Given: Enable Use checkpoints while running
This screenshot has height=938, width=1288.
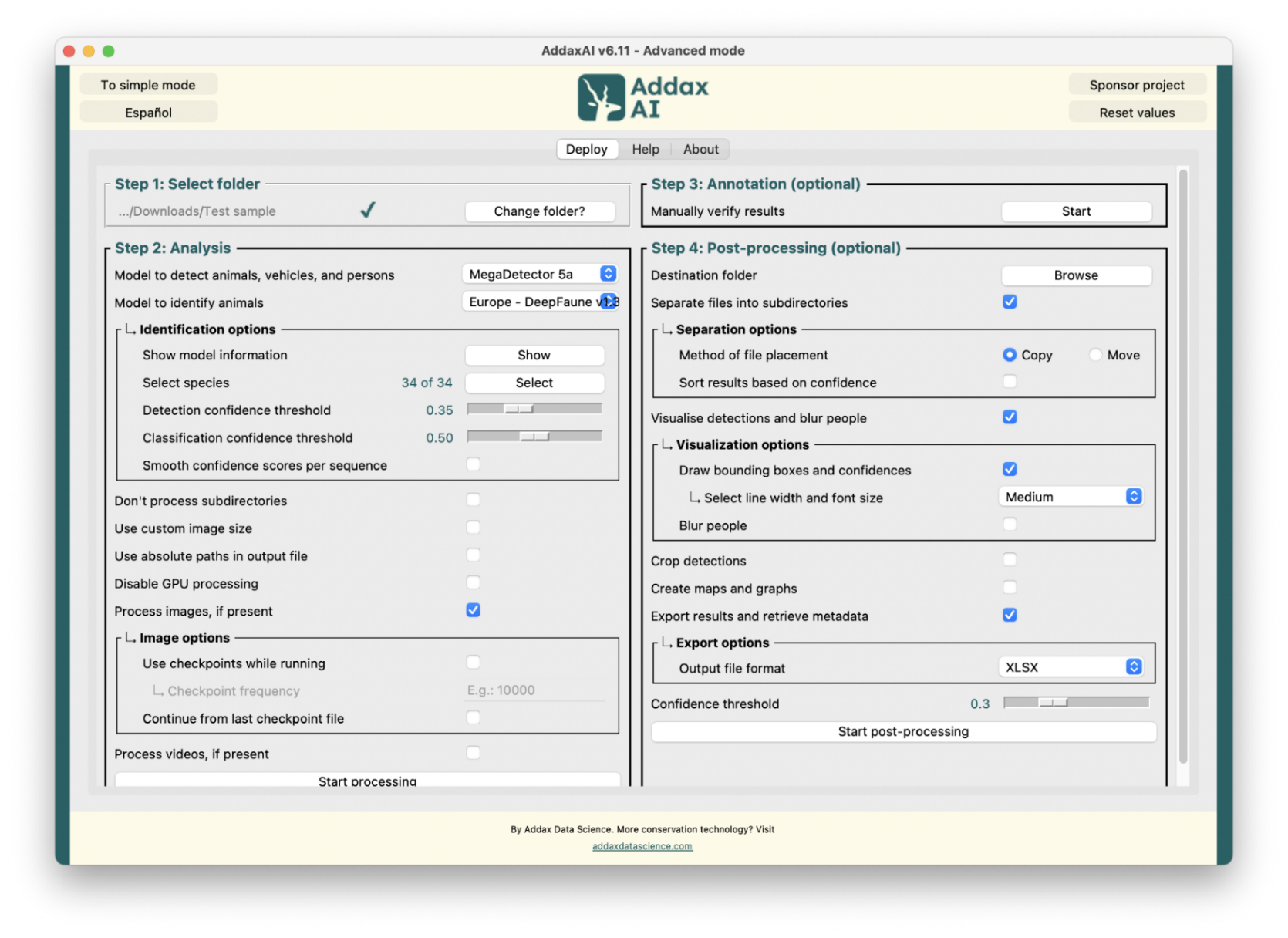Looking at the screenshot, I should pyautogui.click(x=473, y=663).
